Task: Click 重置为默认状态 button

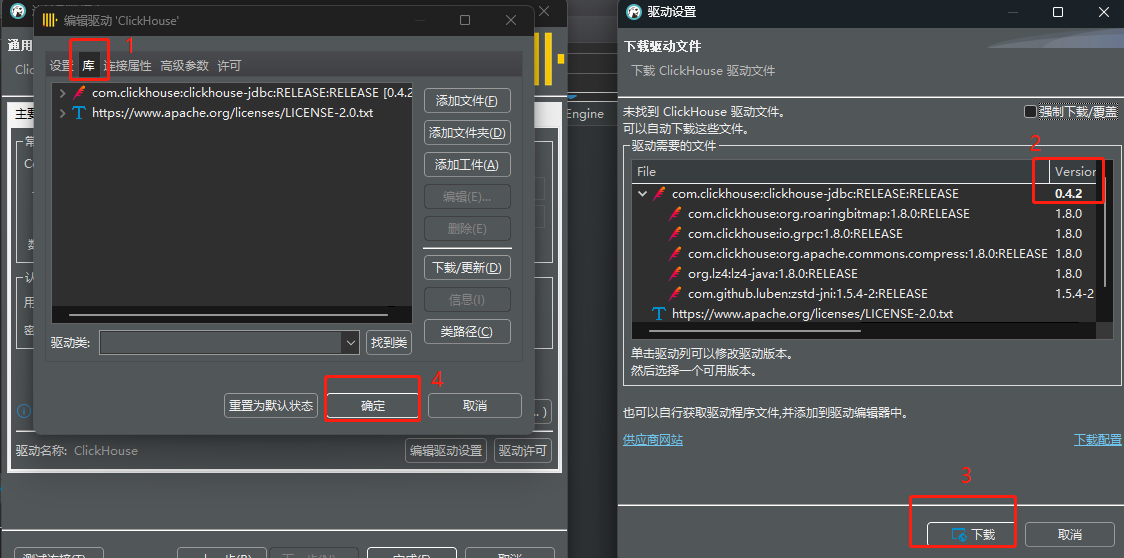Action: pyautogui.click(x=271, y=405)
